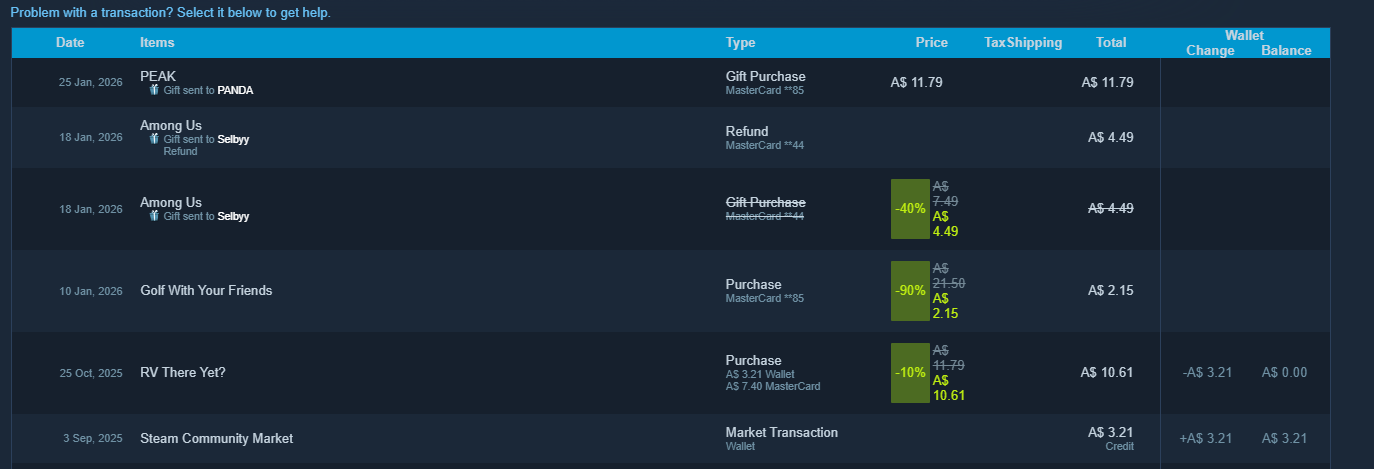
Task: Click the Total column header
Action: [1111, 42]
